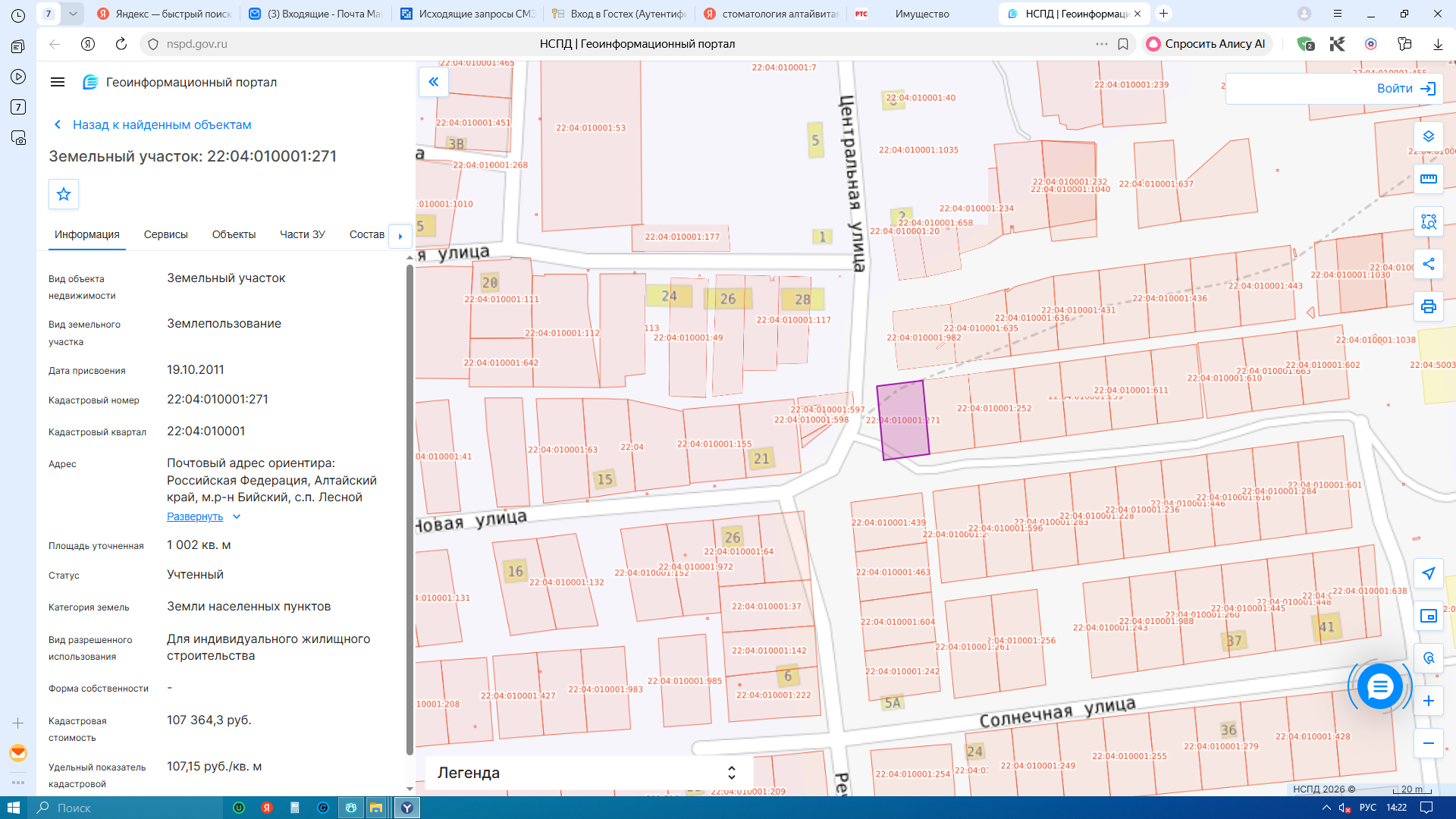Viewport: 1456px width, 819px height.
Task: Select the Состав tab
Action: [x=367, y=234]
